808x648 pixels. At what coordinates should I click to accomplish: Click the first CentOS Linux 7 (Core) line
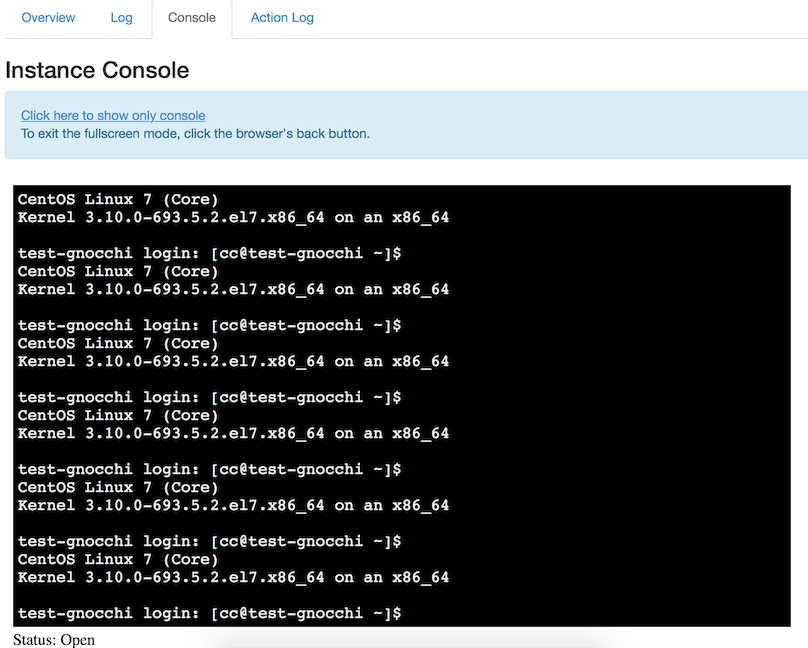coord(118,199)
